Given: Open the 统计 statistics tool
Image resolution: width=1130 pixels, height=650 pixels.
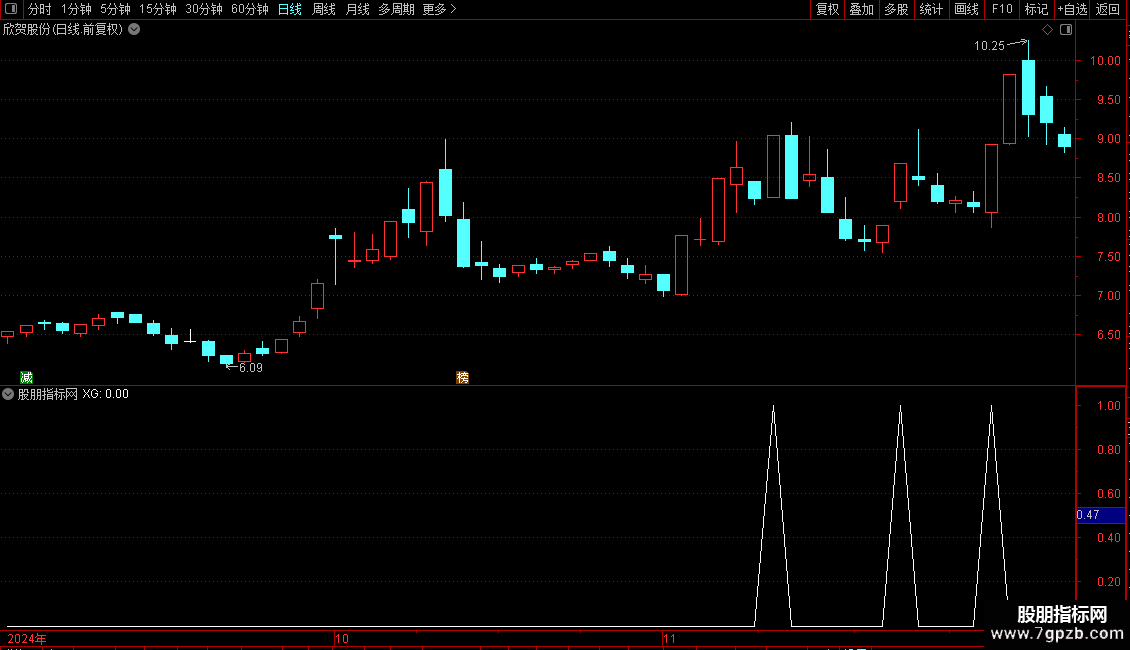Looking at the screenshot, I should point(931,9).
